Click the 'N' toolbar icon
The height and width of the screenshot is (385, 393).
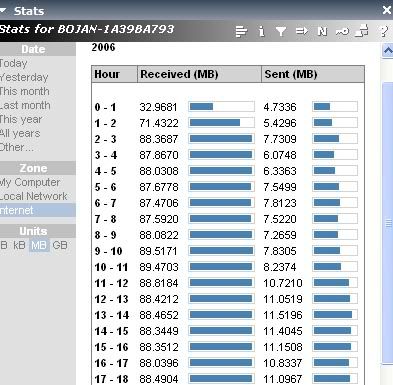tap(322, 31)
